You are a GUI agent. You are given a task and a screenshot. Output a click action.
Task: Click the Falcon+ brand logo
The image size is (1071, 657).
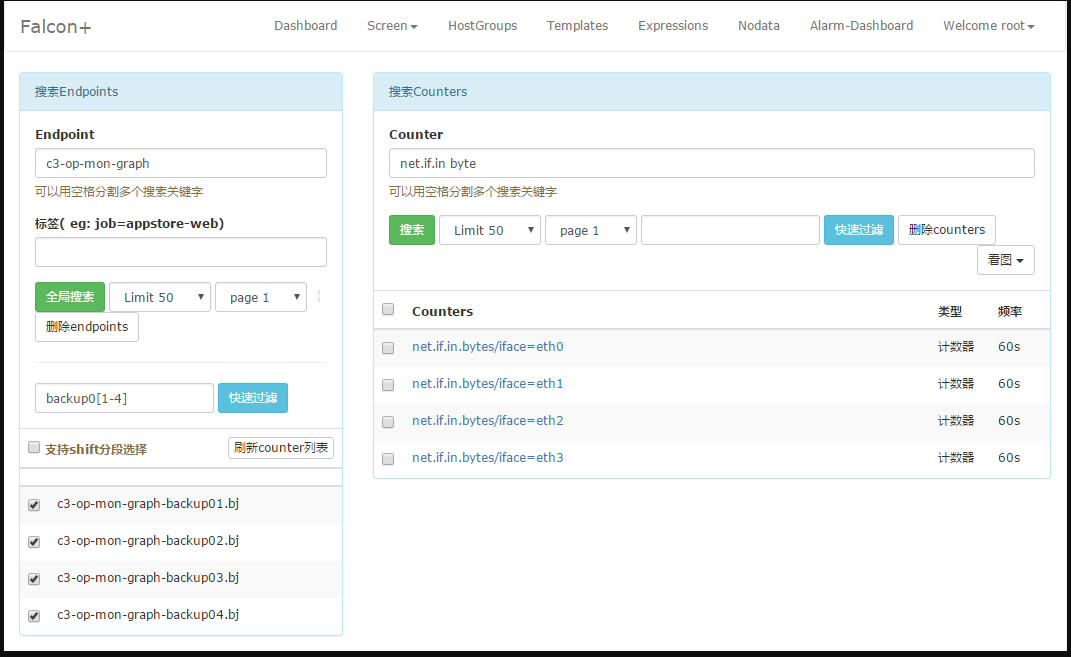click(56, 27)
